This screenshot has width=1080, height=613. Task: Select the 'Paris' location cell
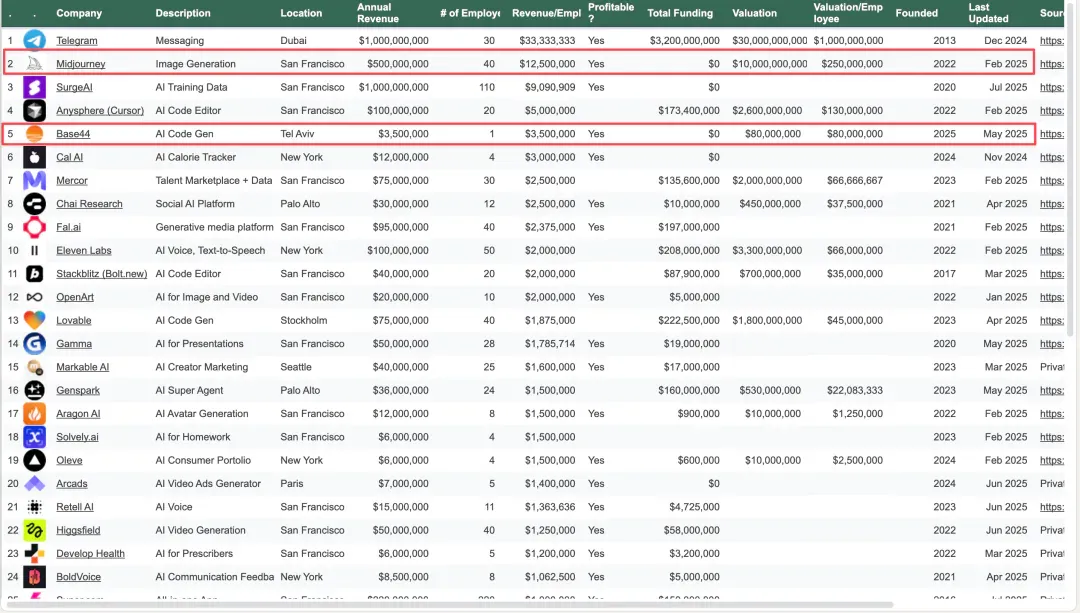(291, 484)
